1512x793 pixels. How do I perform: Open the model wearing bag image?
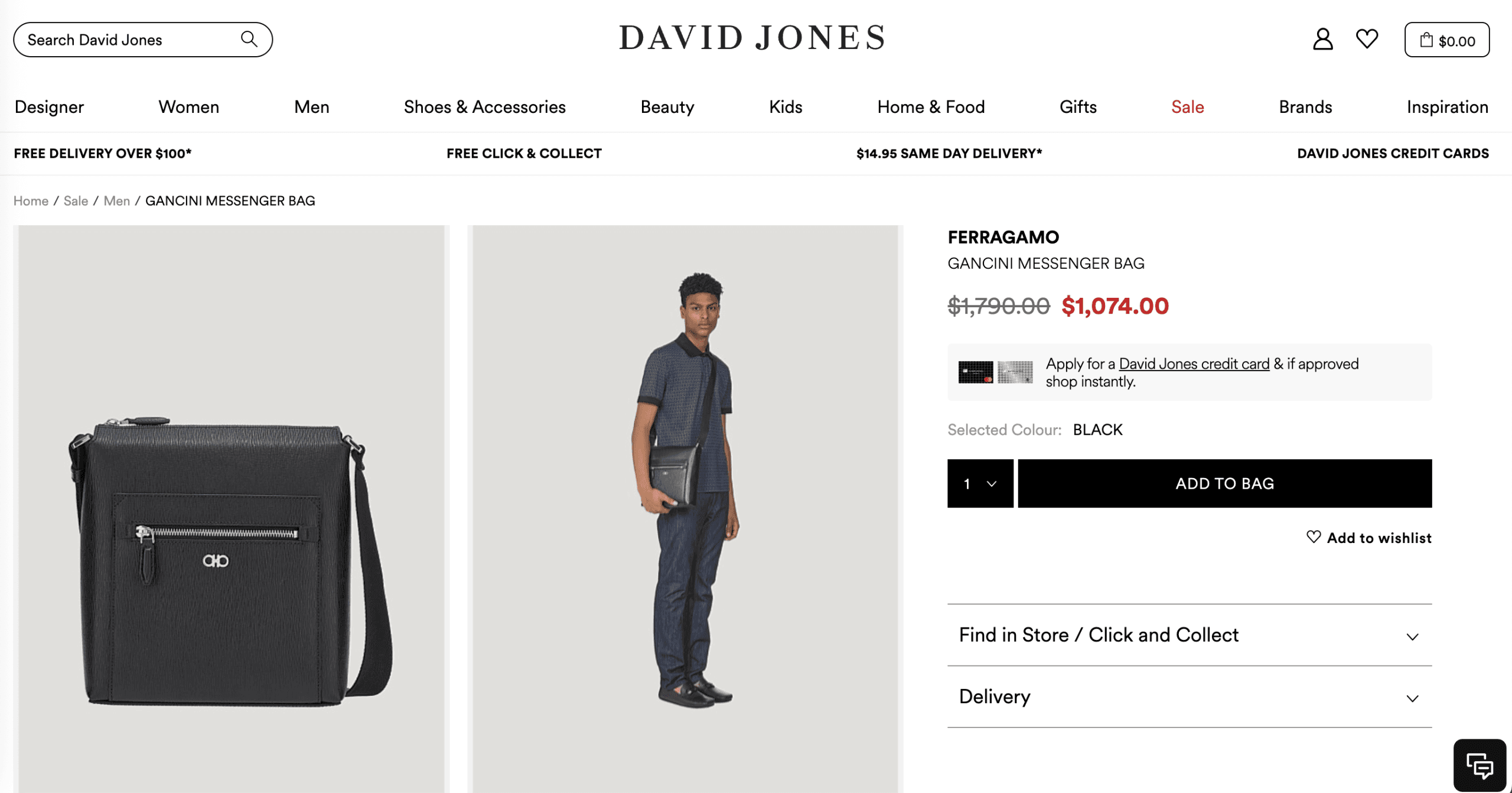(x=685, y=509)
